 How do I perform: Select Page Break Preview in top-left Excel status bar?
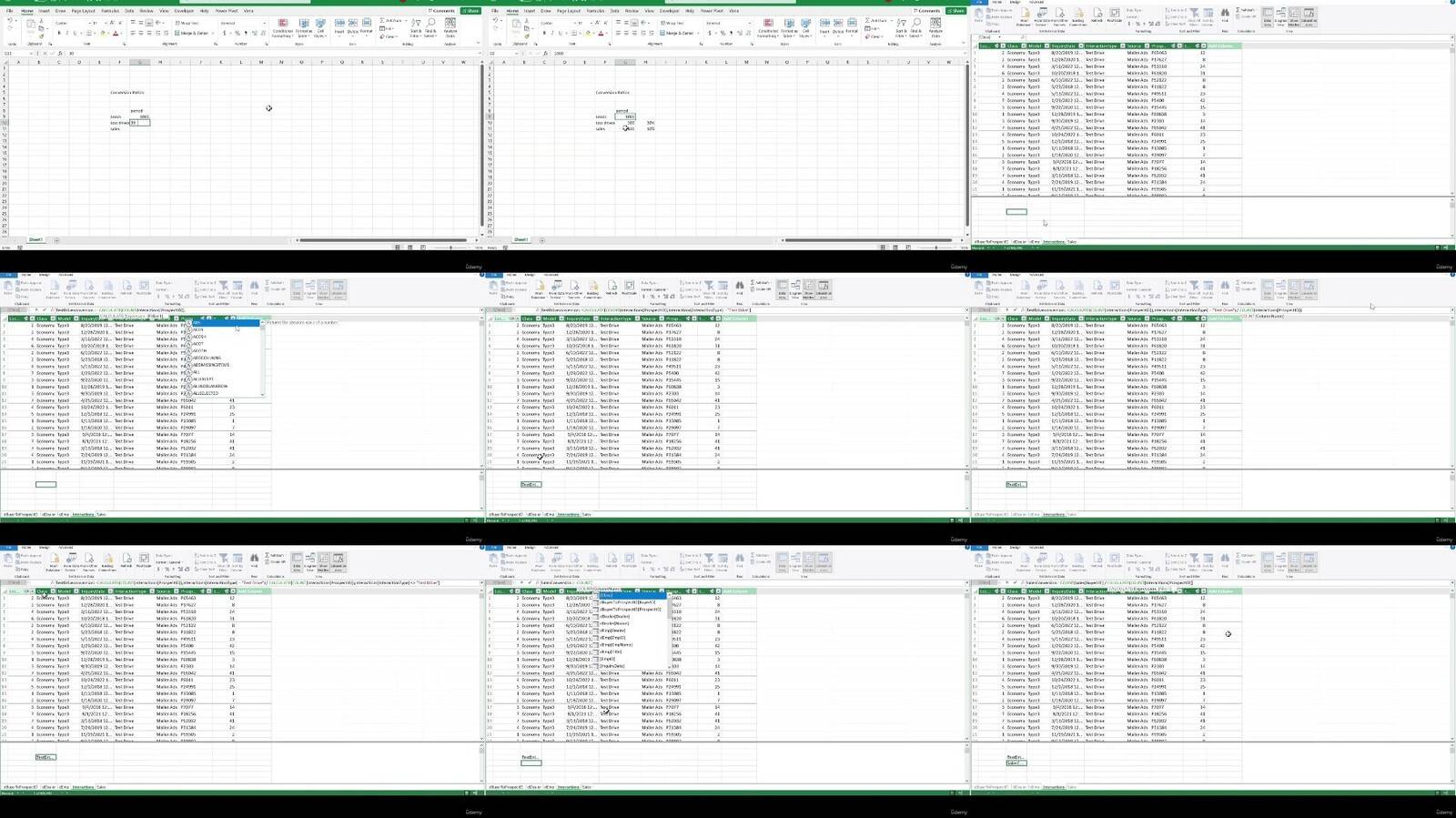(425, 247)
